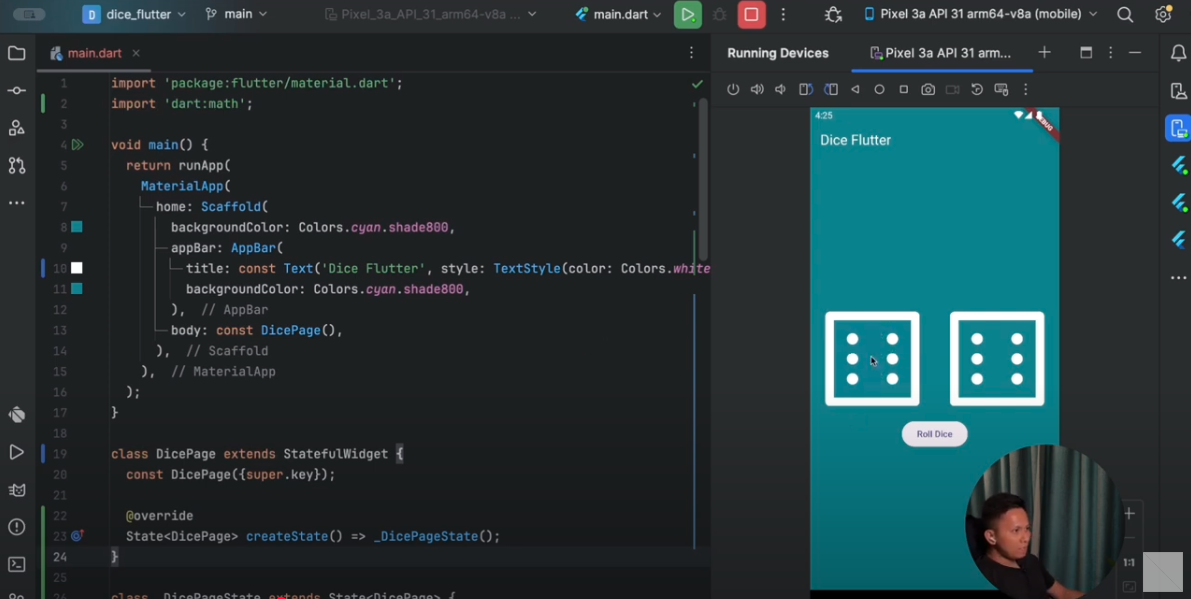Tap the left dice image

click(872, 358)
